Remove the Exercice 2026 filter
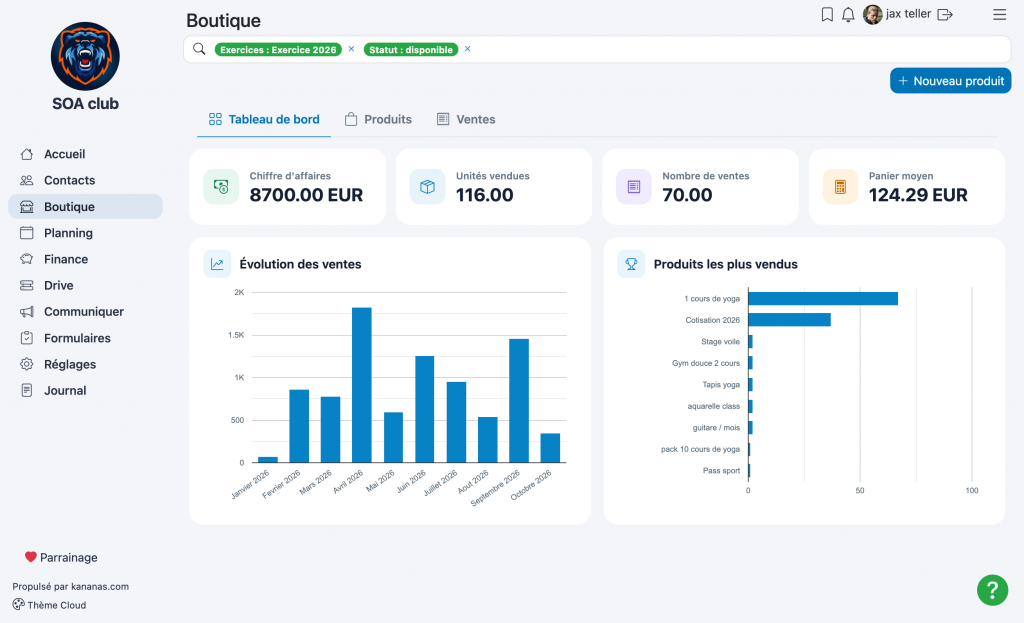Viewport: 1024px width, 623px height. pyautogui.click(x=351, y=49)
